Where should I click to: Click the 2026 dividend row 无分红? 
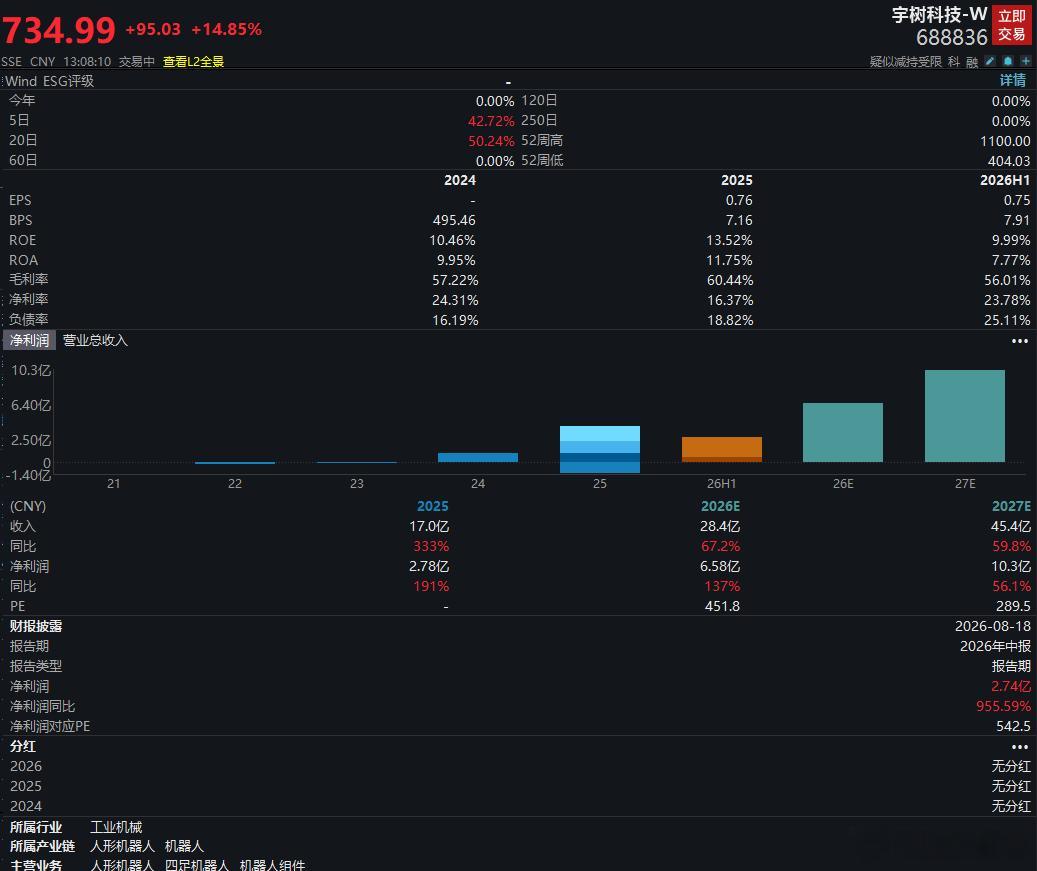(x=1011, y=766)
